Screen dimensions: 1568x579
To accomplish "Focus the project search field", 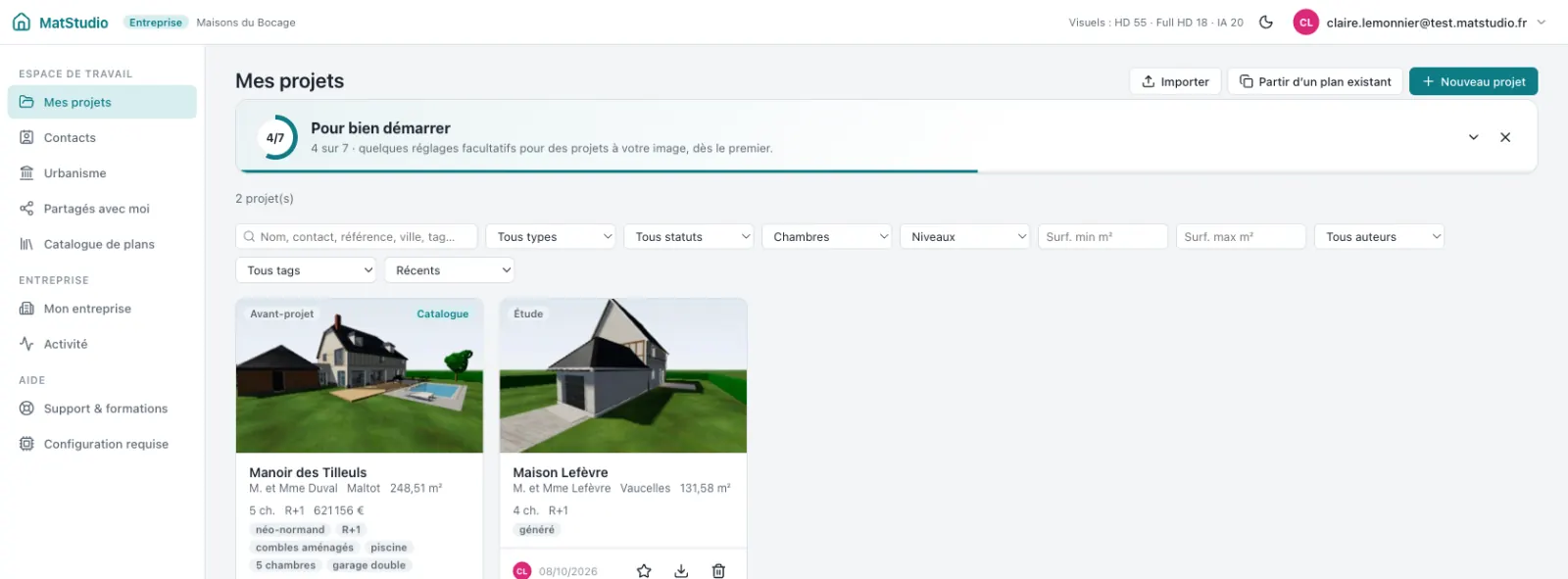I will tap(357, 237).
